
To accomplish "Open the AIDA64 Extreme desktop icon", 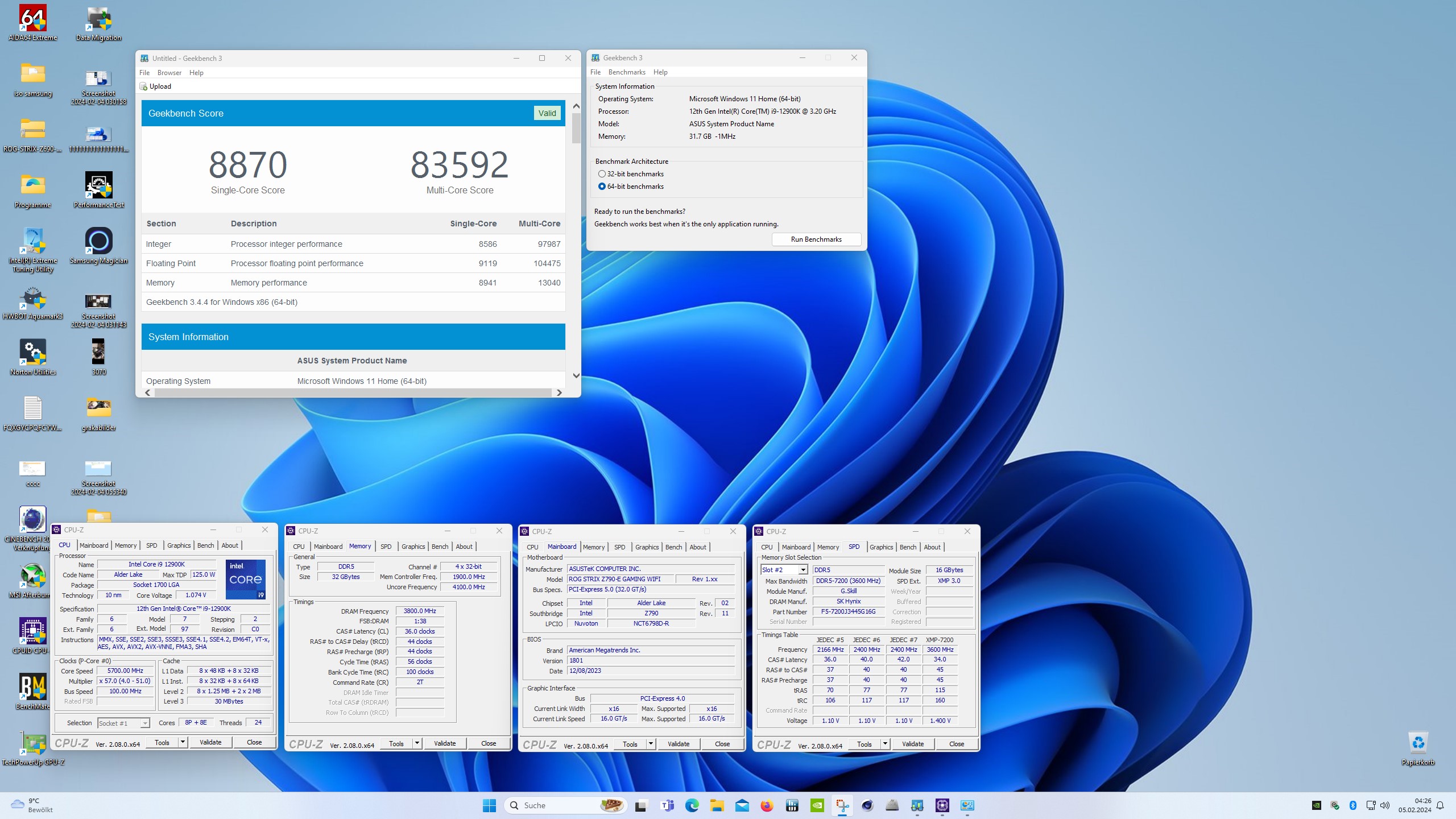I will [x=33, y=23].
